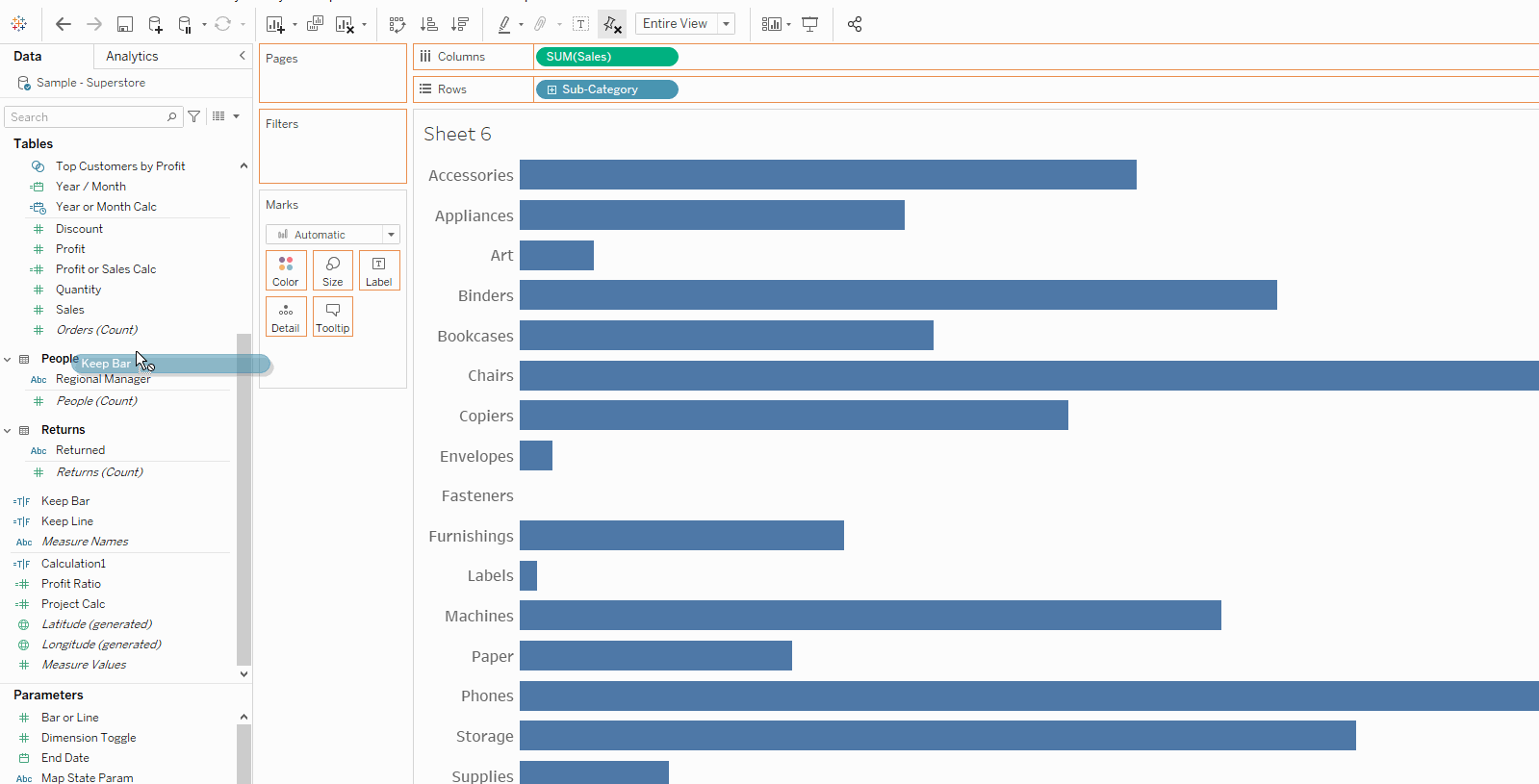Start presentation mode
This screenshot has width=1539, height=784.
point(810,24)
